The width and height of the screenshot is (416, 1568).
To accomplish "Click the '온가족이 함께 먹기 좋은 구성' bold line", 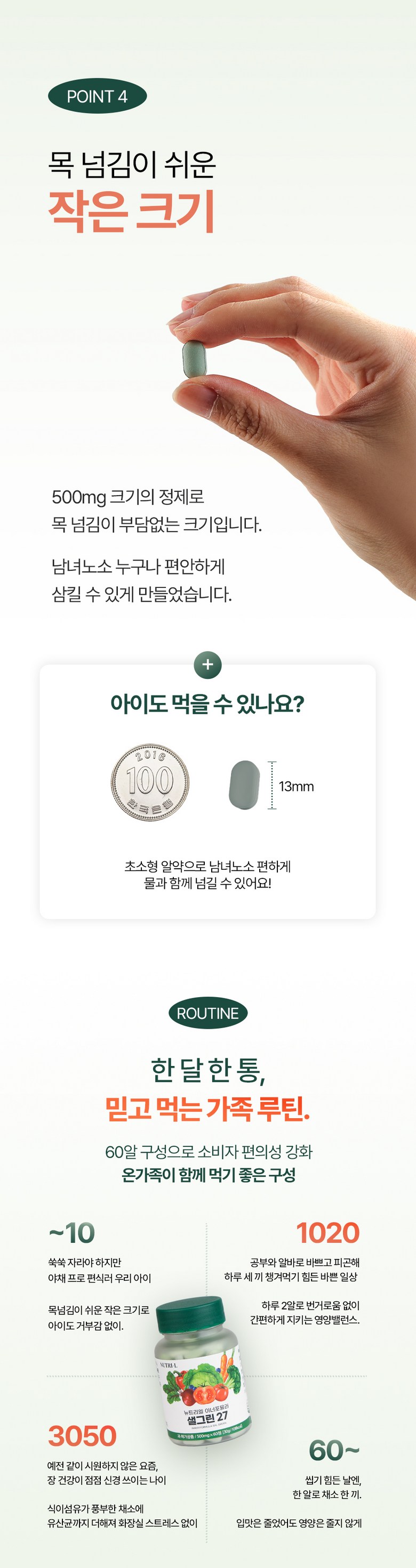I will [x=209, y=1175].
